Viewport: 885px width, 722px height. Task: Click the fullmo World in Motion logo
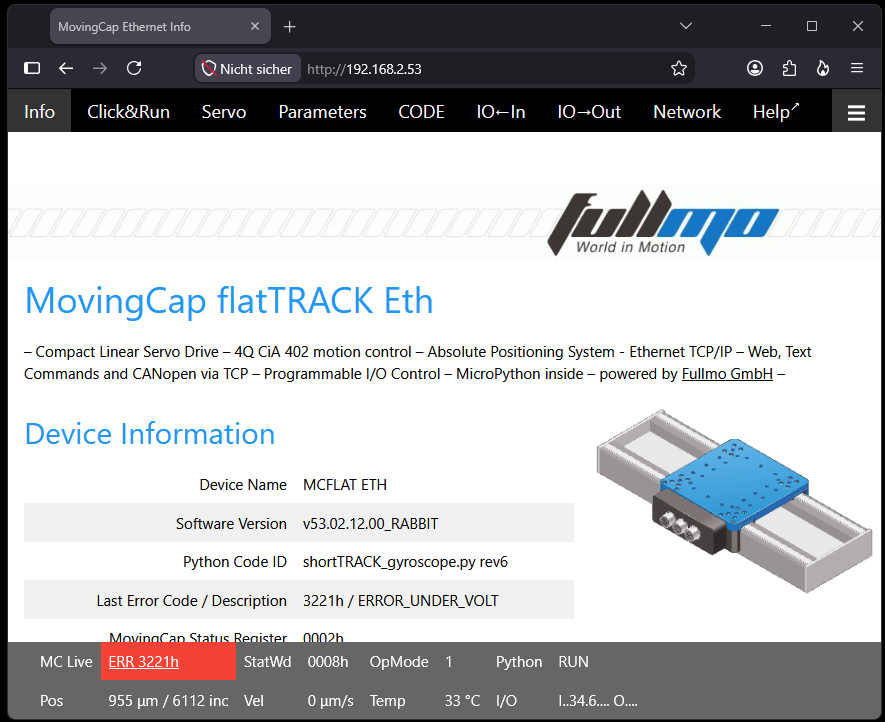(x=663, y=223)
